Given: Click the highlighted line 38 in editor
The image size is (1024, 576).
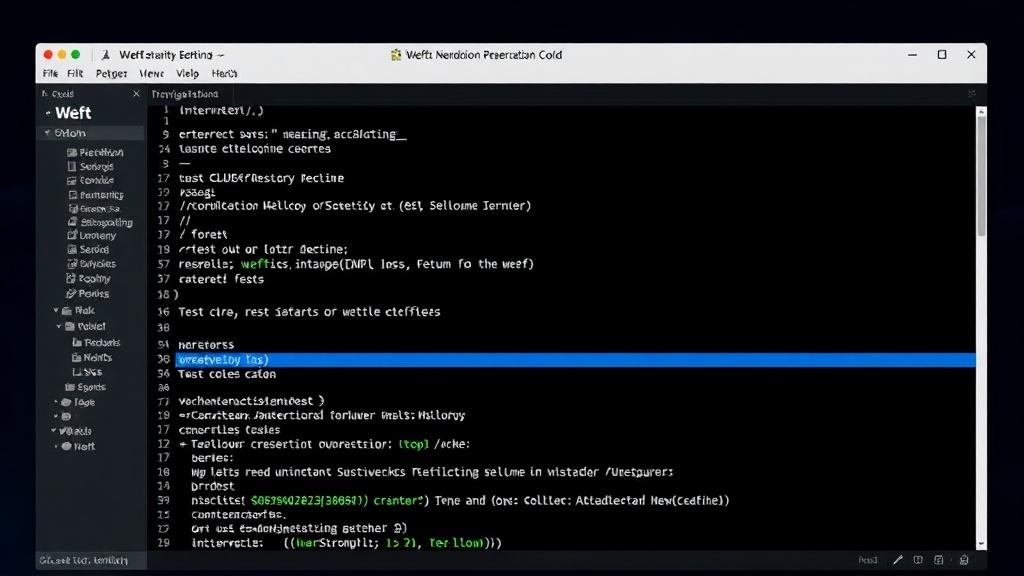Looking at the screenshot, I should click(x=575, y=360).
